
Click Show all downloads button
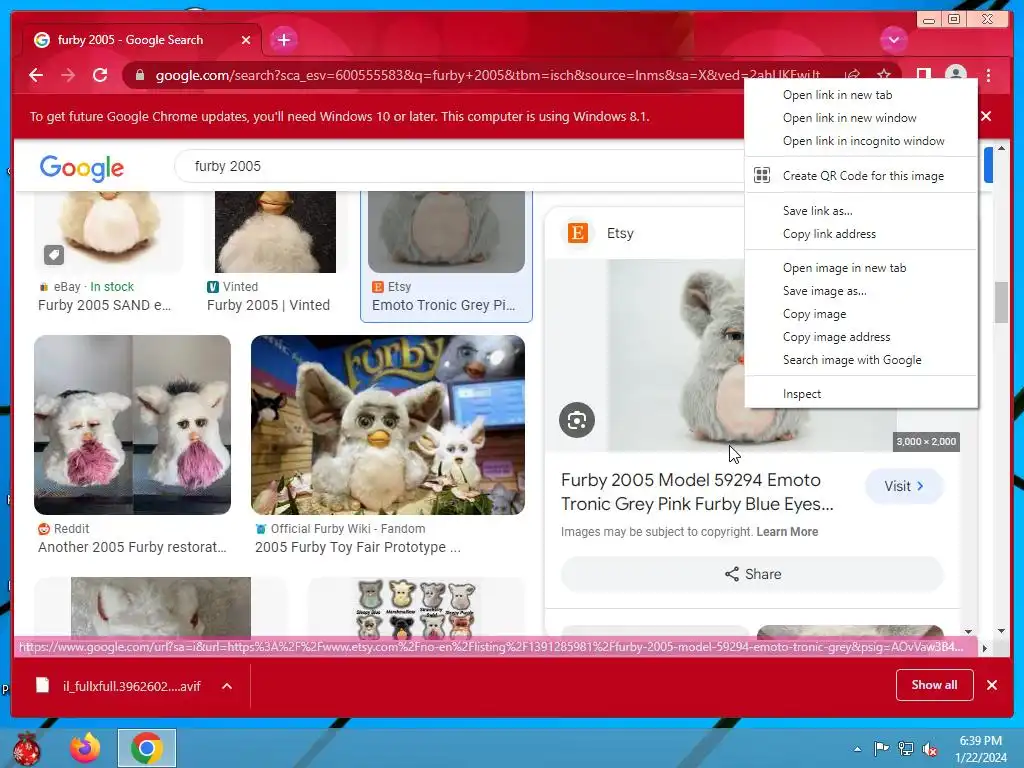[x=934, y=684]
